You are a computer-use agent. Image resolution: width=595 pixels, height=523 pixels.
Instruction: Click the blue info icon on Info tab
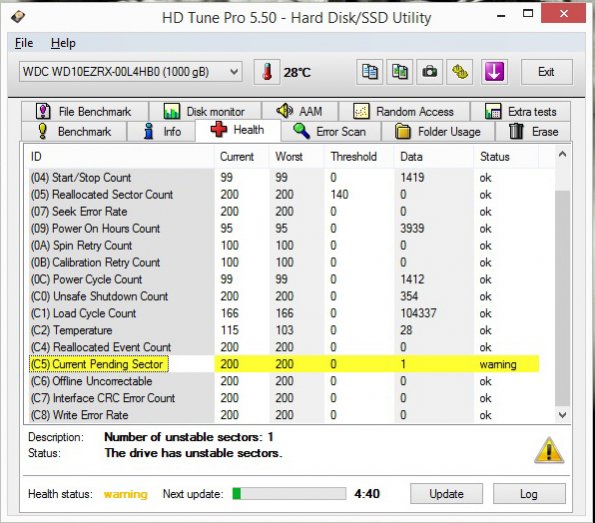[149, 131]
